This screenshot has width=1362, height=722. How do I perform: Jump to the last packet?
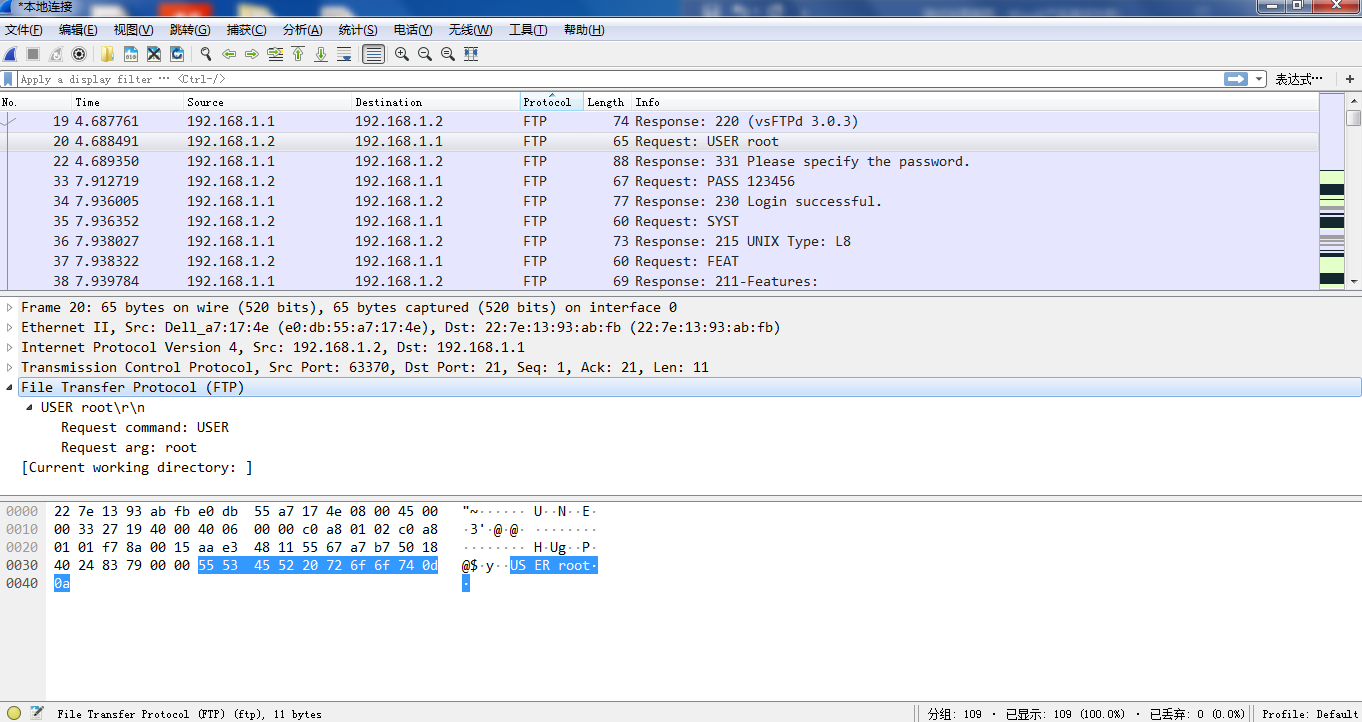coord(321,54)
